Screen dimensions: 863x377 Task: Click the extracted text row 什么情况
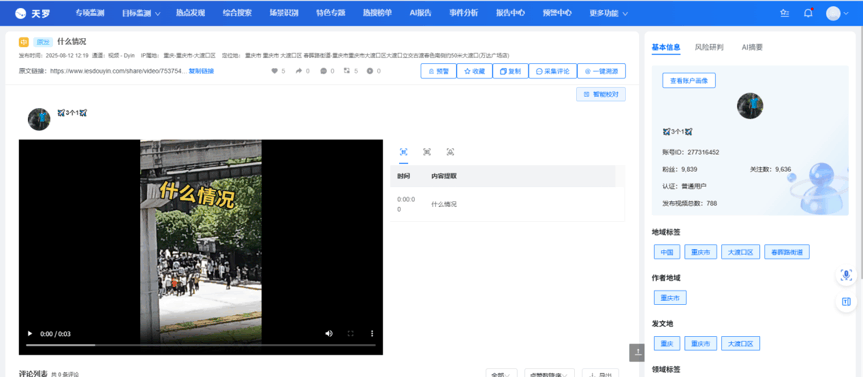[x=507, y=204]
